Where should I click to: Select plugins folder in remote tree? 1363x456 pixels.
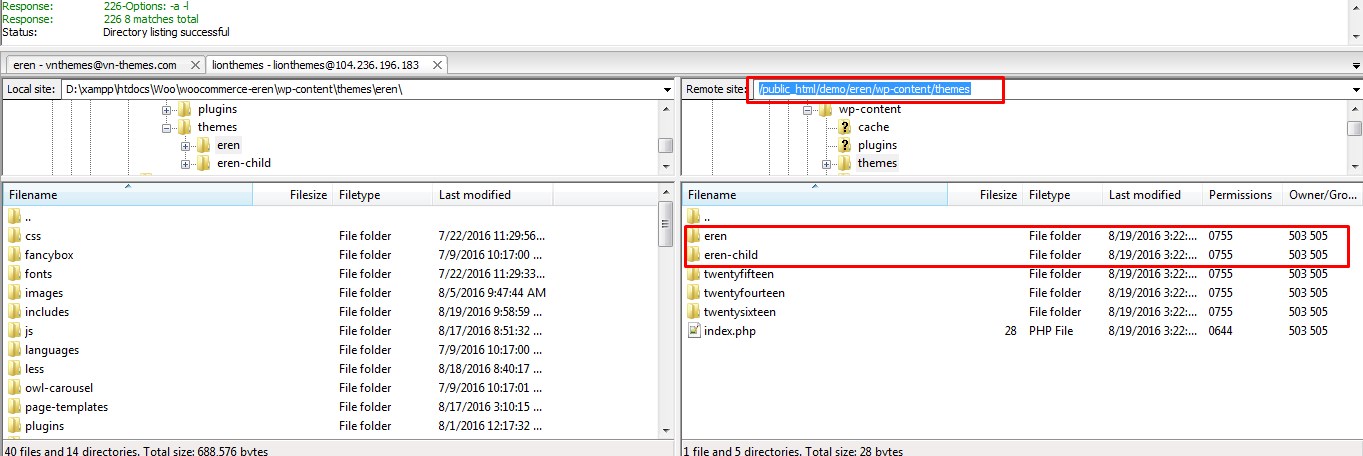pyautogui.click(x=877, y=145)
